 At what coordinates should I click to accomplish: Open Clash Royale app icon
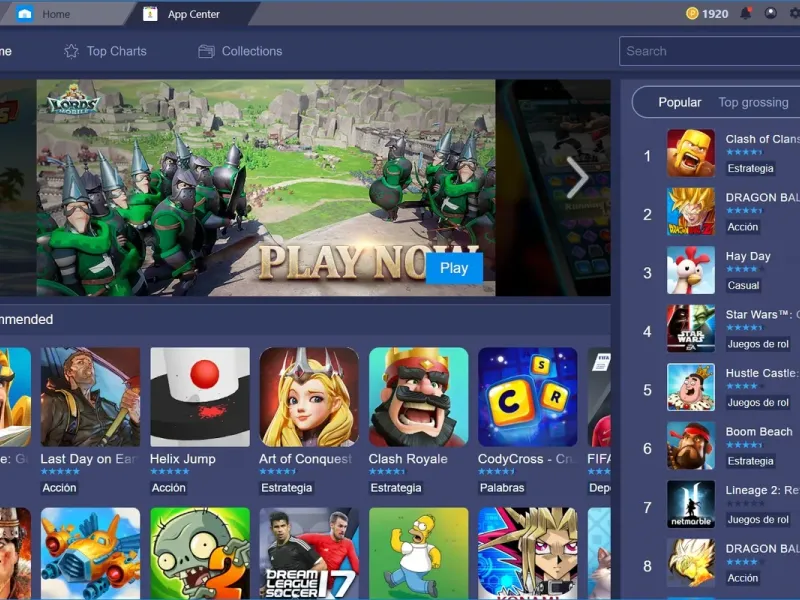click(418, 397)
